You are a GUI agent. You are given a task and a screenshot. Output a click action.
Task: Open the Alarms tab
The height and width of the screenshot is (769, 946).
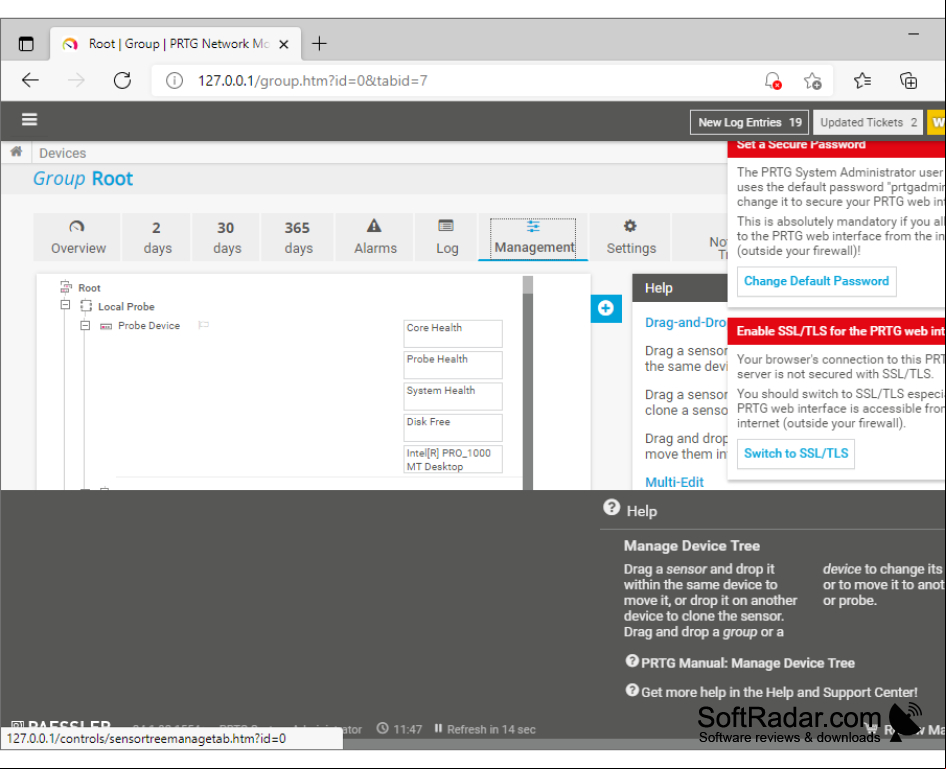pos(375,237)
